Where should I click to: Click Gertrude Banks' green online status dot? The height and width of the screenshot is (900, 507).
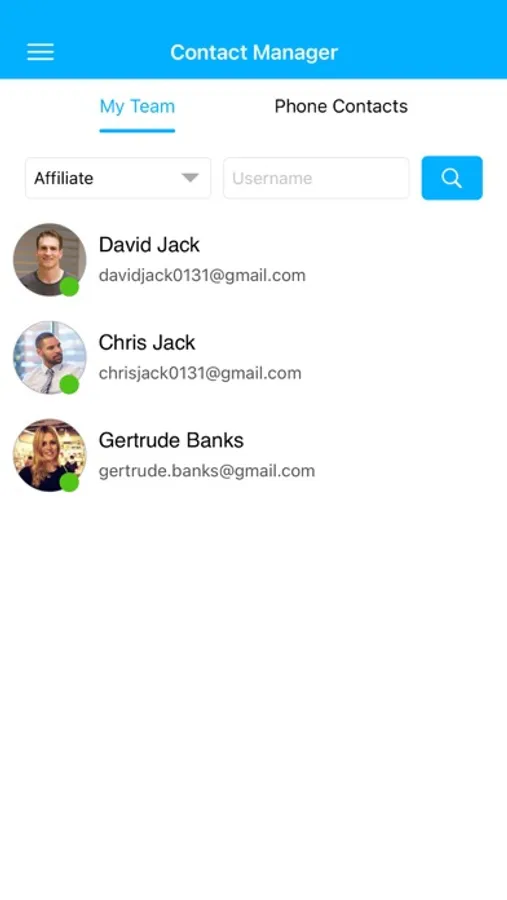point(69,482)
